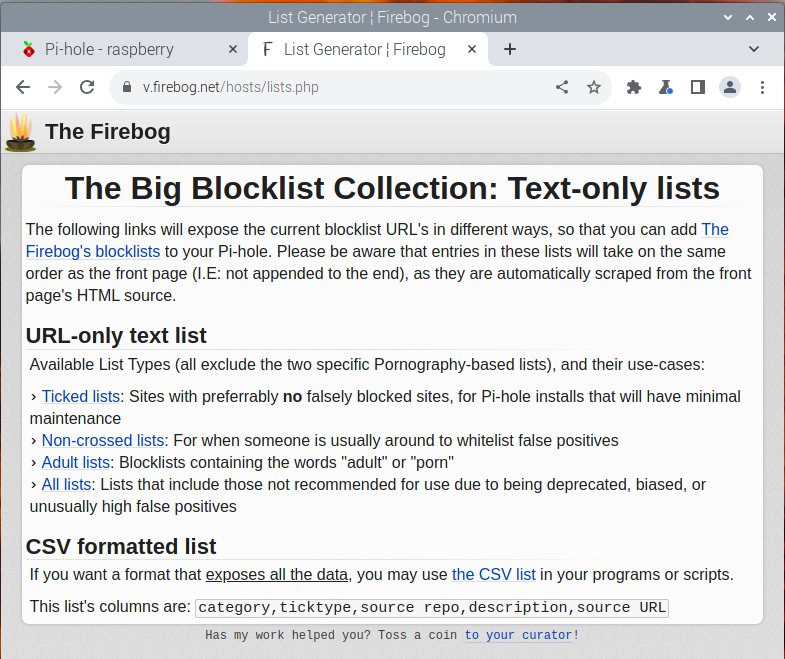Open a new tab with plus button

coord(510,49)
